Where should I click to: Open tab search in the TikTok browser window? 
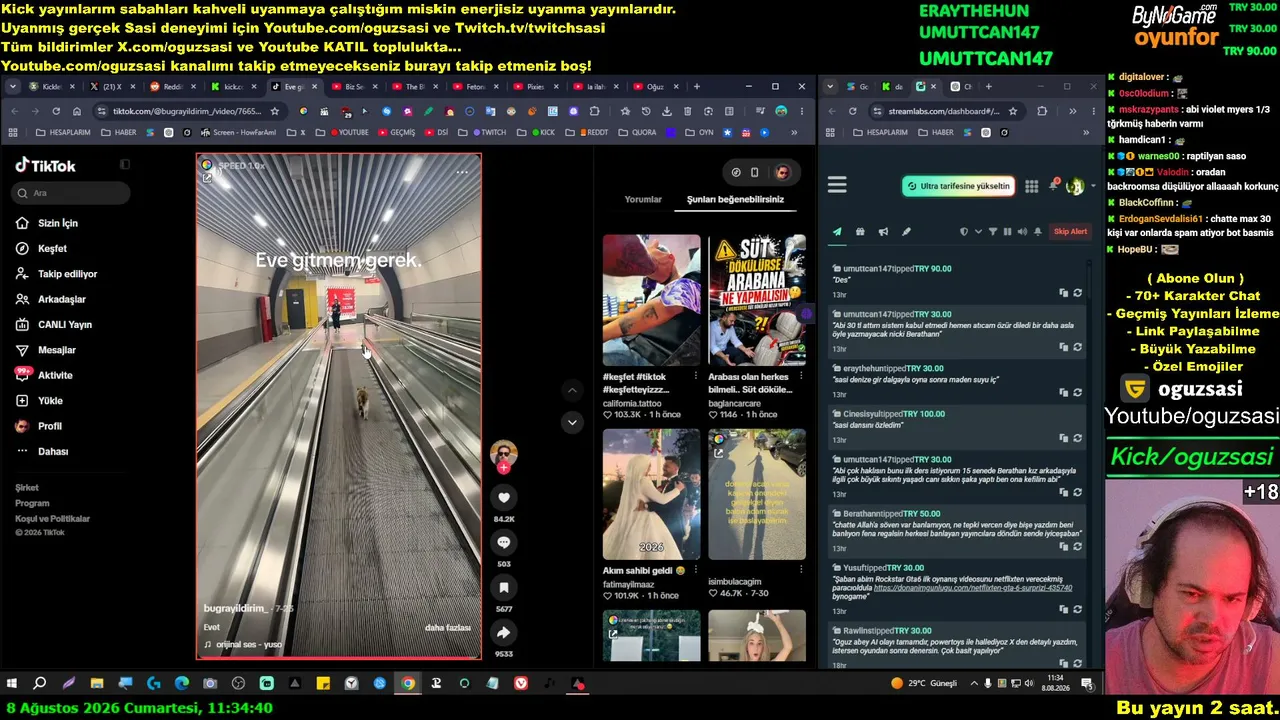tap(13, 87)
